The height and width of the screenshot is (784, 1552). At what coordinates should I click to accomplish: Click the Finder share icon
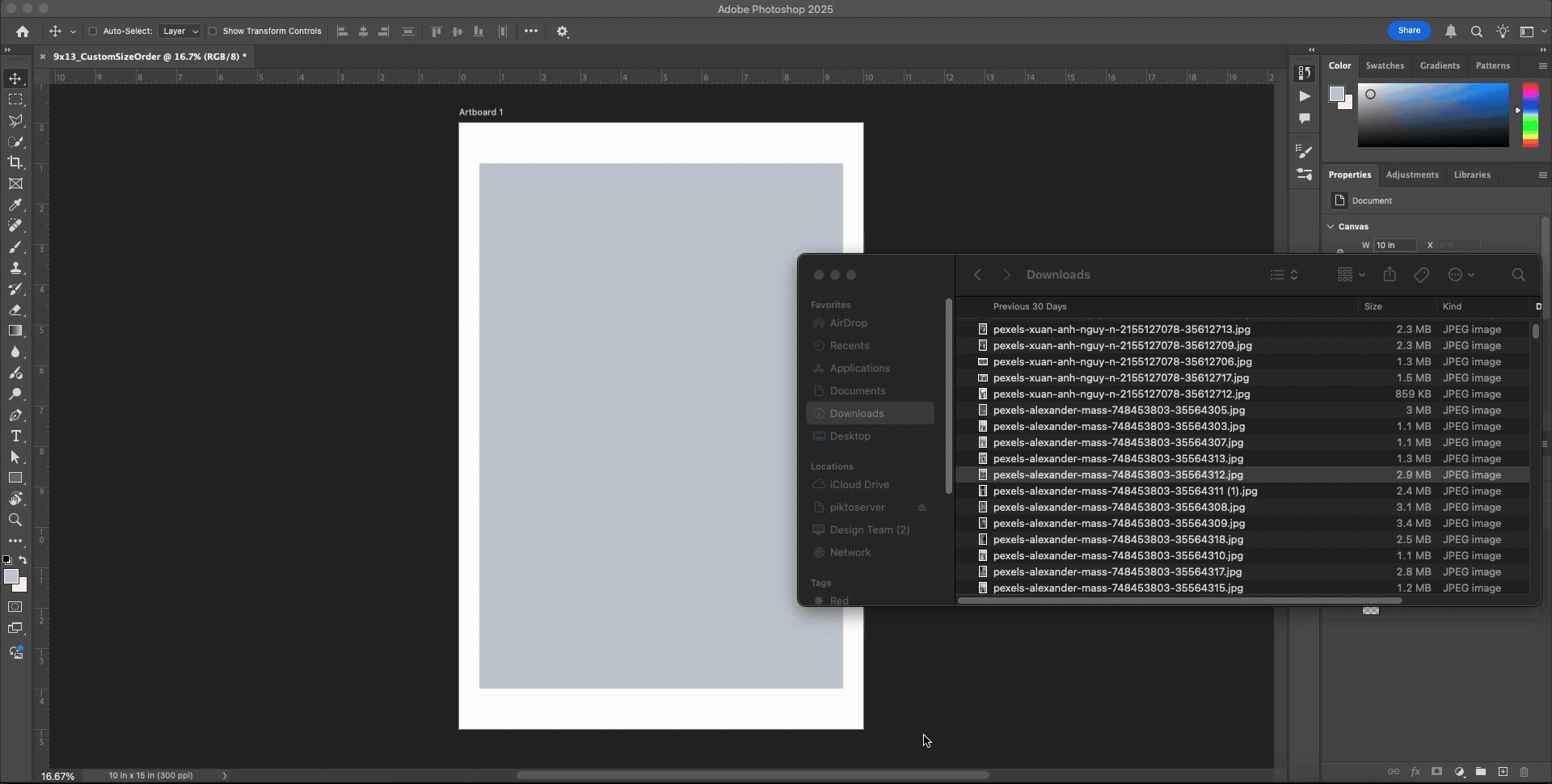point(1390,275)
